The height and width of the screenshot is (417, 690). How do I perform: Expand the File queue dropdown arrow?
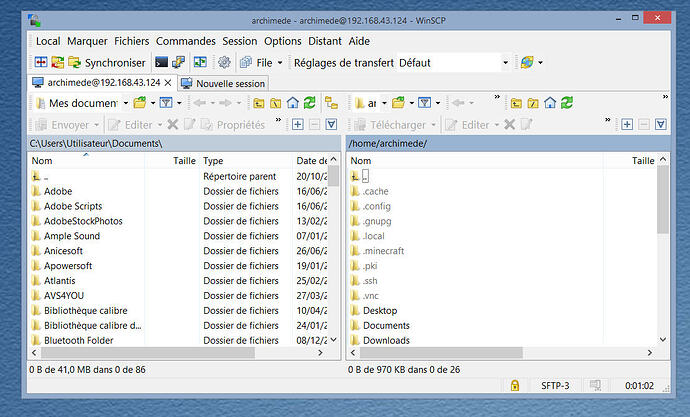point(279,63)
